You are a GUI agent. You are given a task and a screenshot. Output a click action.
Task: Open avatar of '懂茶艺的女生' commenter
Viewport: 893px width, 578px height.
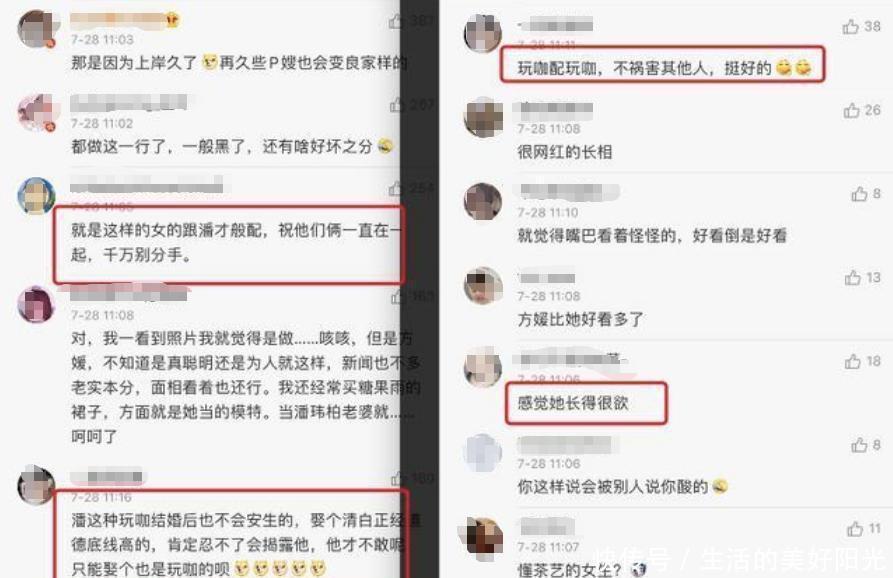coord(484,535)
